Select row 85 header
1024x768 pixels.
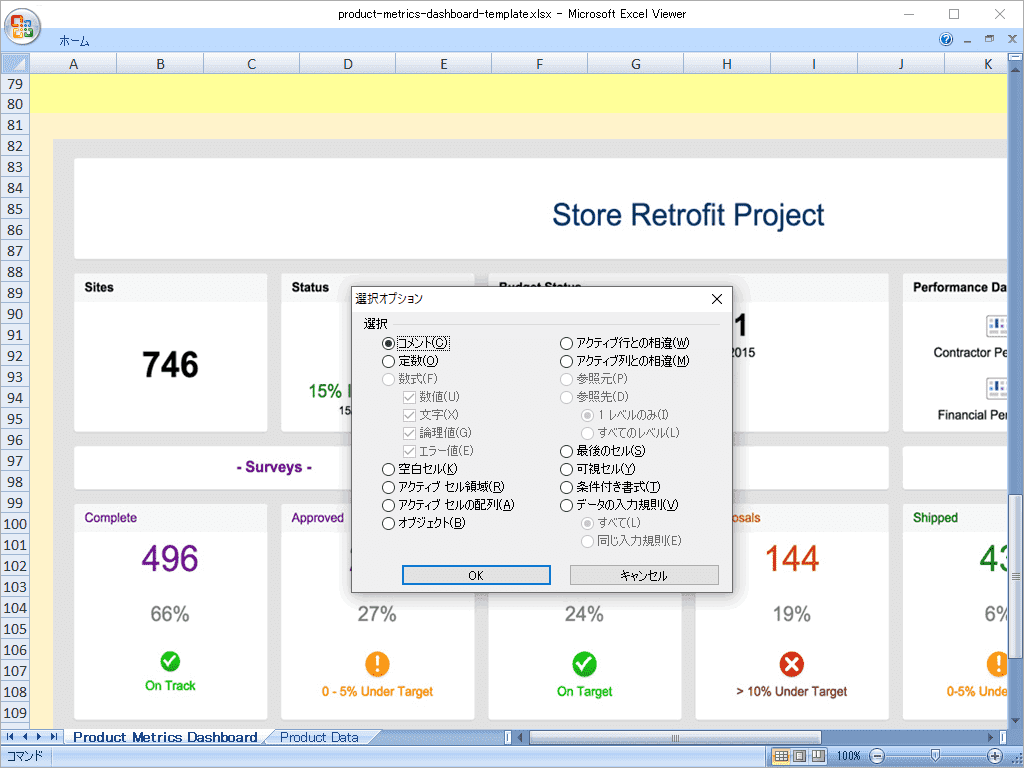tap(15, 209)
